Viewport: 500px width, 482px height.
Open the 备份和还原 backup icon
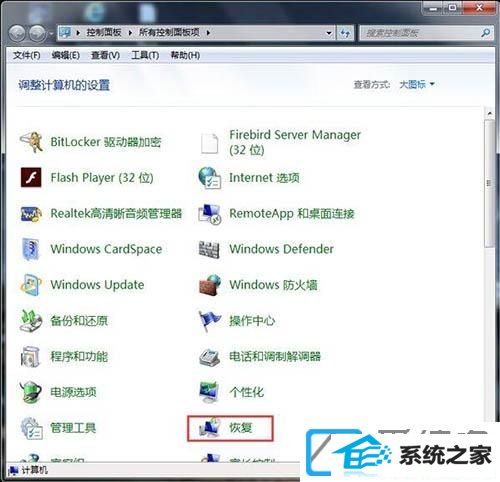(31, 321)
